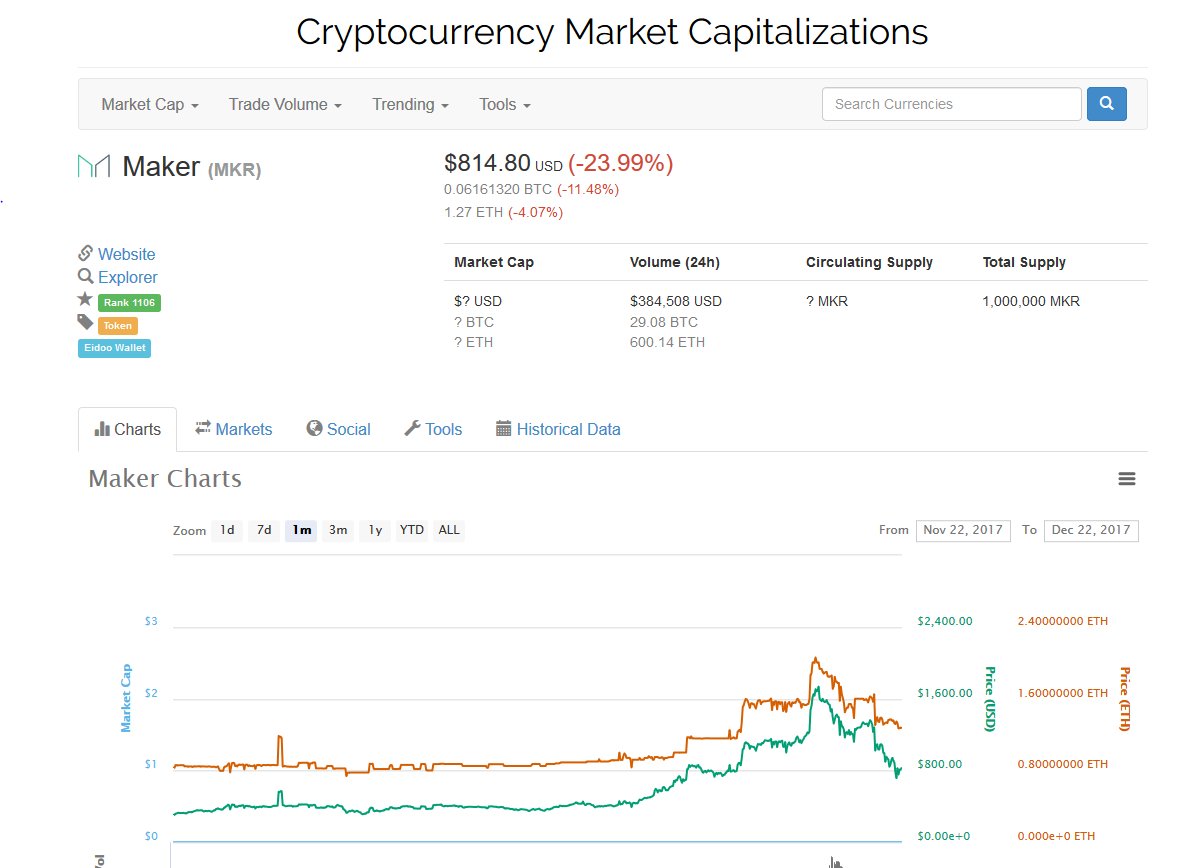Open the Explorer link

(x=128, y=277)
